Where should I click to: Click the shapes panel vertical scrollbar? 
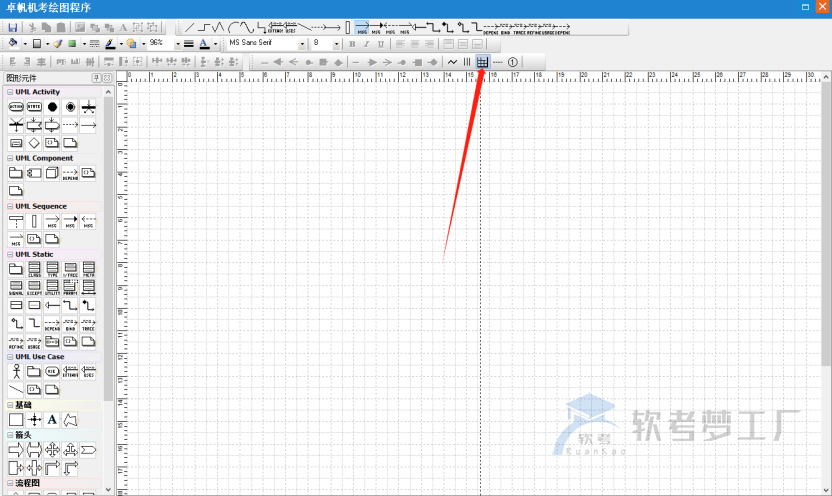coord(108,250)
